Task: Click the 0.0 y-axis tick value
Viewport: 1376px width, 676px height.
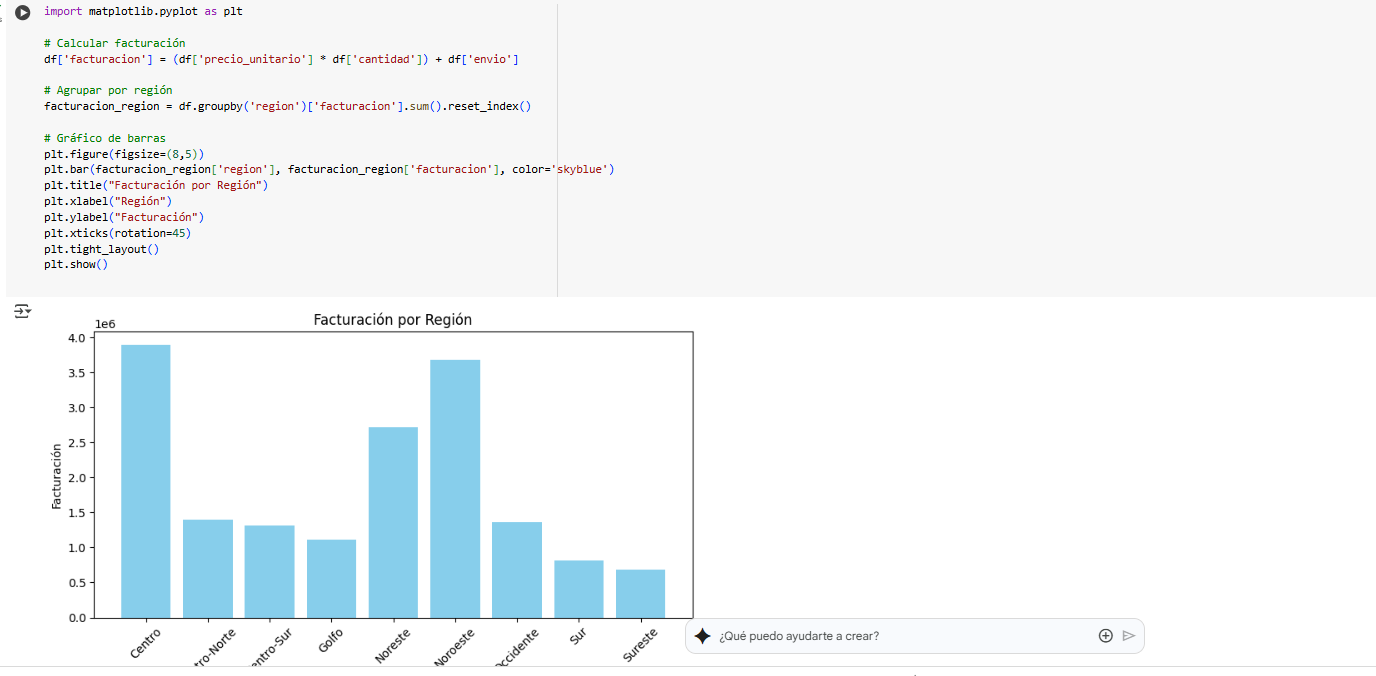Action: point(79,618)
